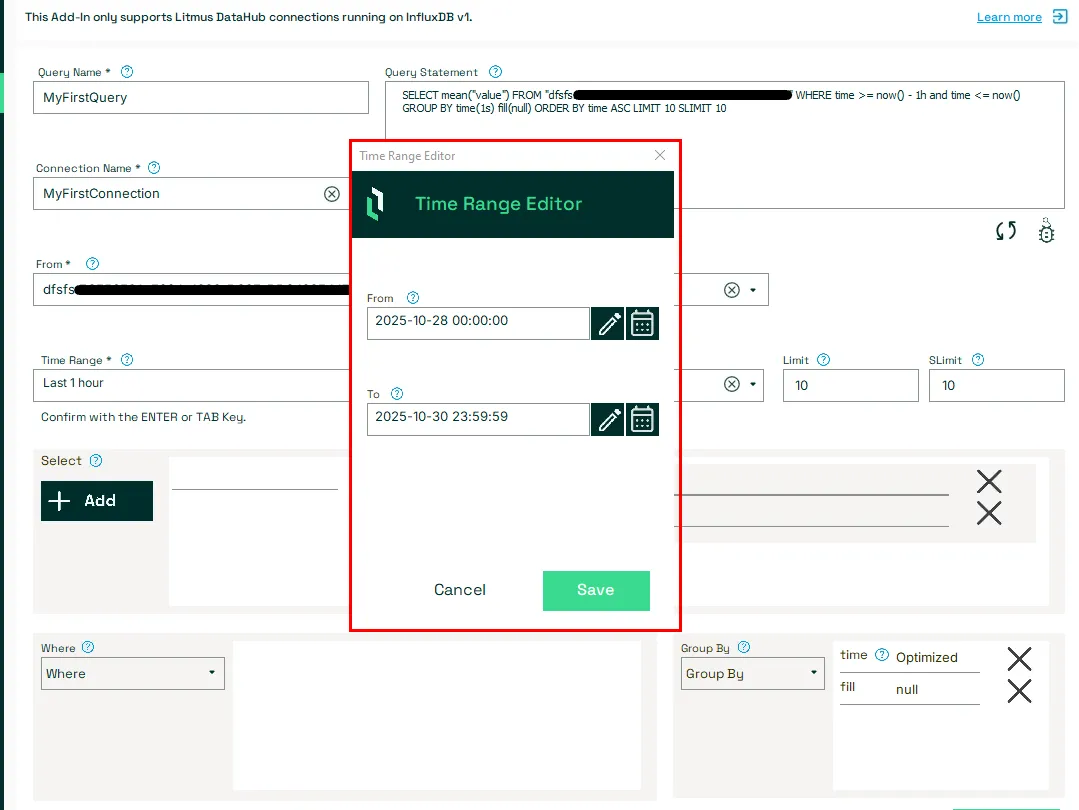Clear the MyFirstConnection connection name
This screenshot has width=1079, height=810.
point(332,194)
